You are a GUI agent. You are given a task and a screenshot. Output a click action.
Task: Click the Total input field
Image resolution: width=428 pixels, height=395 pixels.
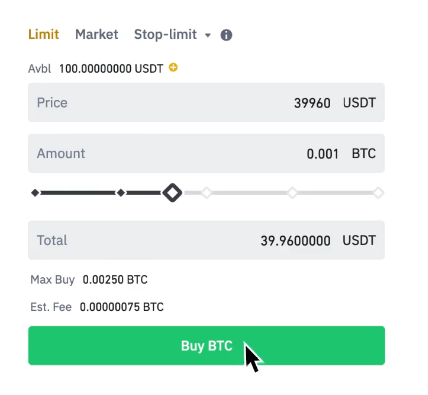pos(206,240)
